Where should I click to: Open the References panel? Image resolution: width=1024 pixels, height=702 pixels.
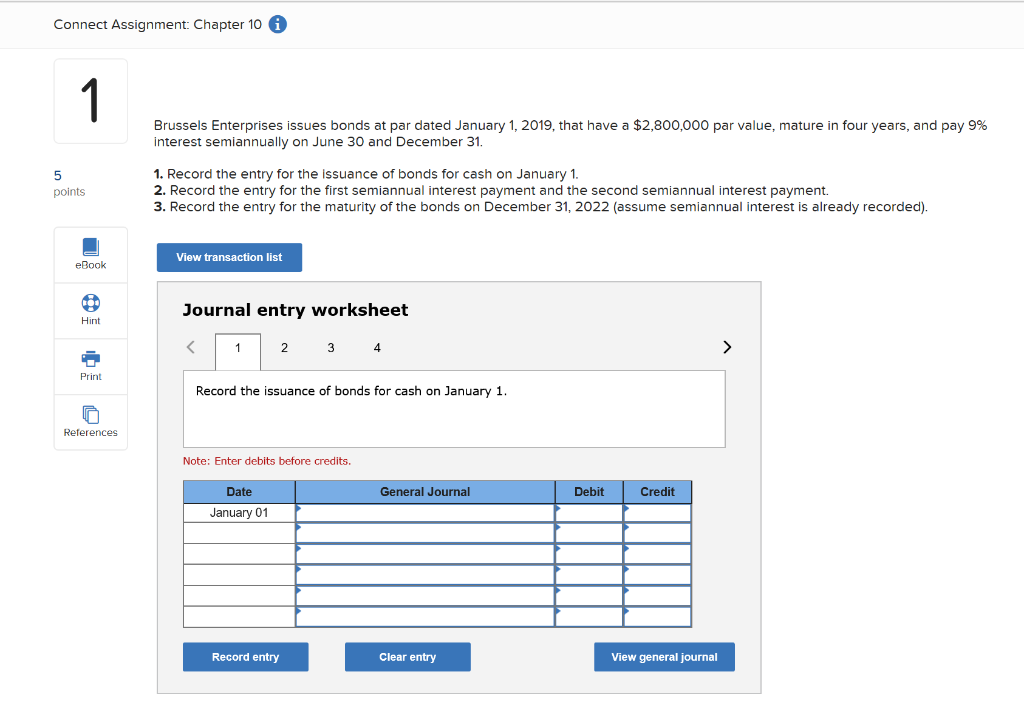point(90,422)
